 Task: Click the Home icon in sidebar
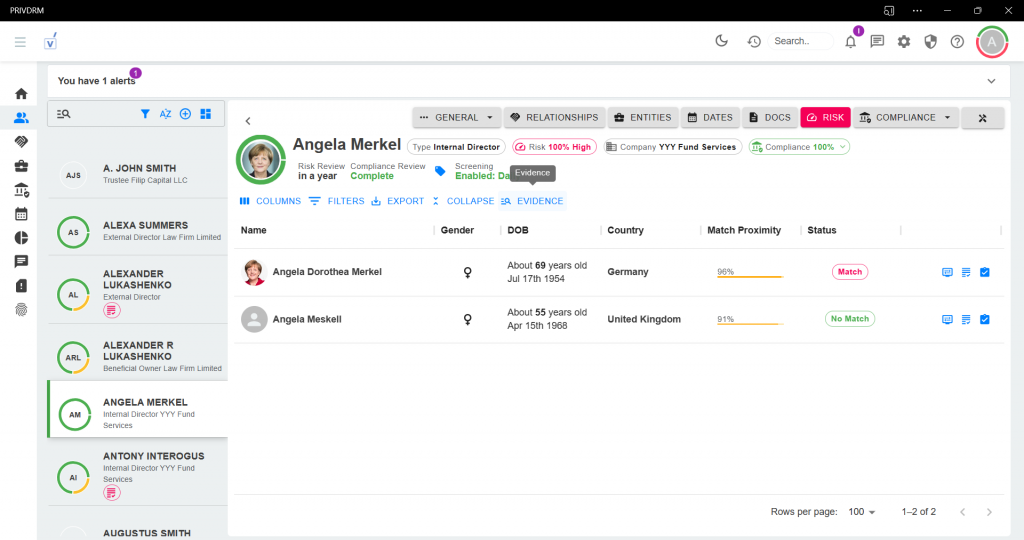point(21,94)
